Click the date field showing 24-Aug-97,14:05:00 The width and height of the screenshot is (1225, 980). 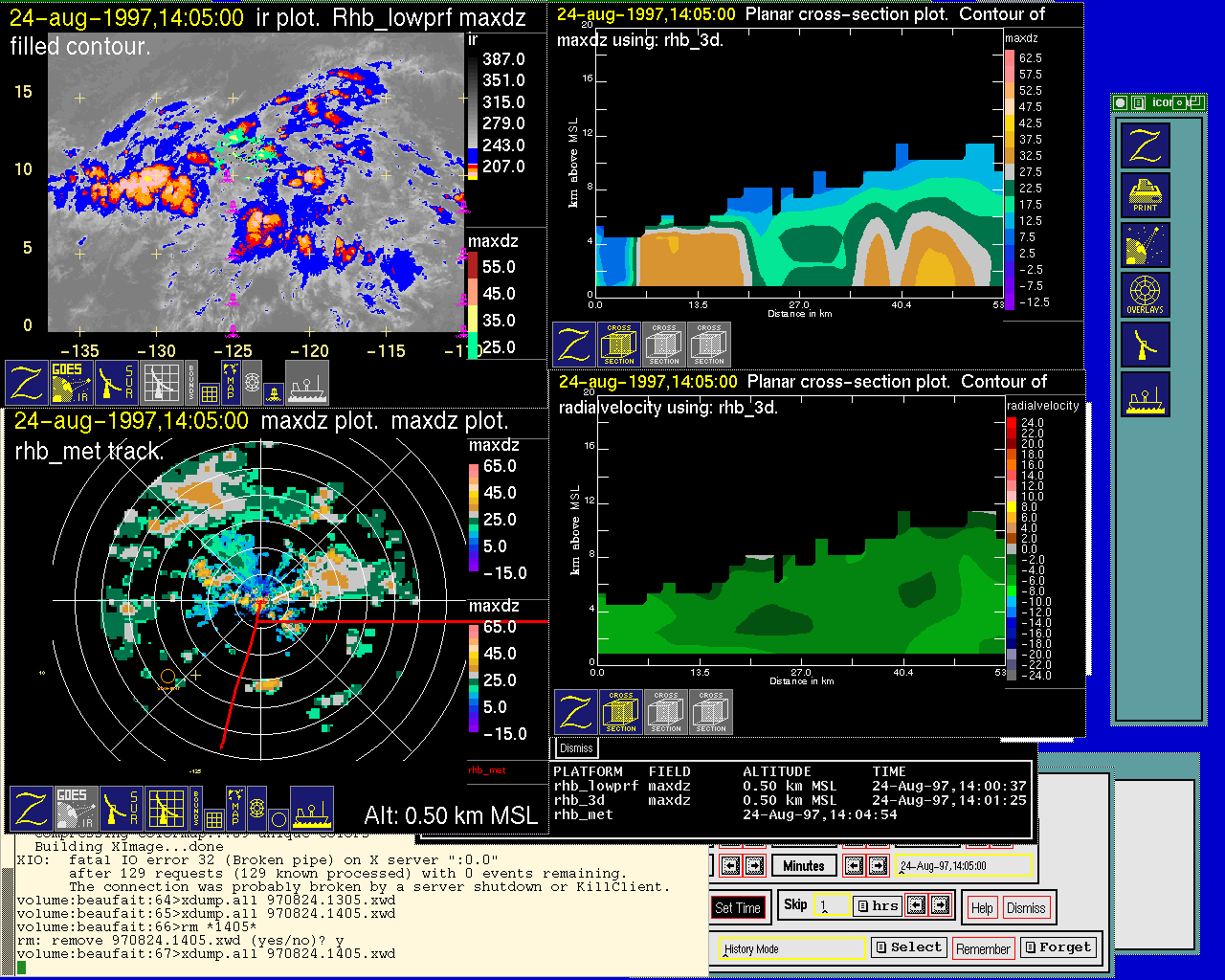coord(965,866)
